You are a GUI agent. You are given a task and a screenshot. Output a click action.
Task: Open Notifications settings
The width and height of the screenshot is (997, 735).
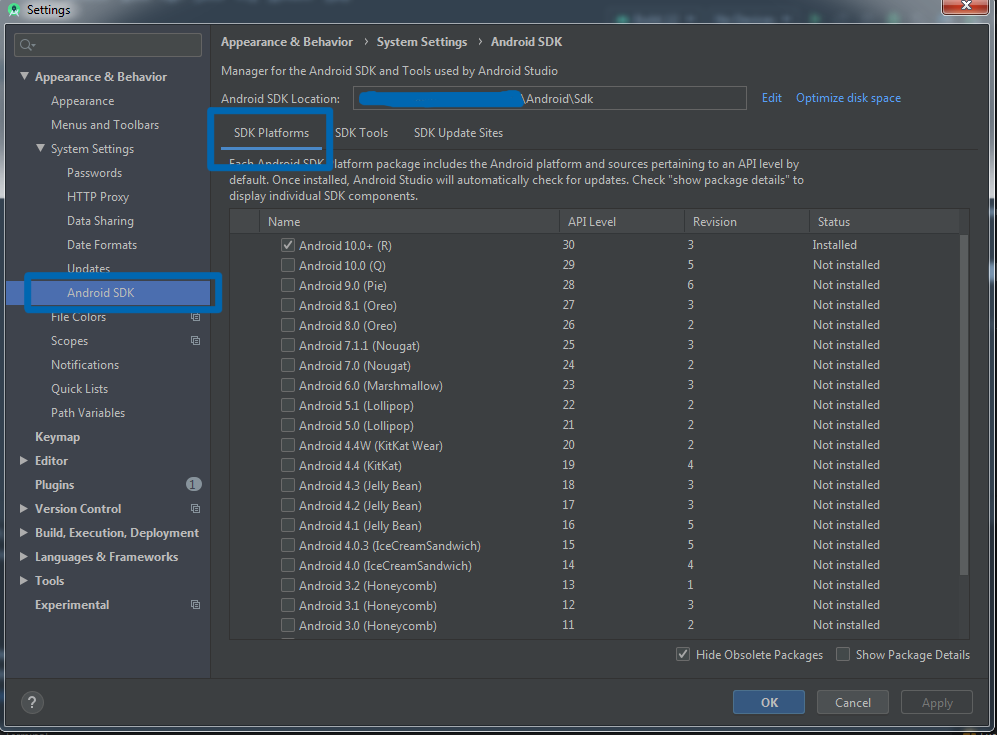(85, 364)
